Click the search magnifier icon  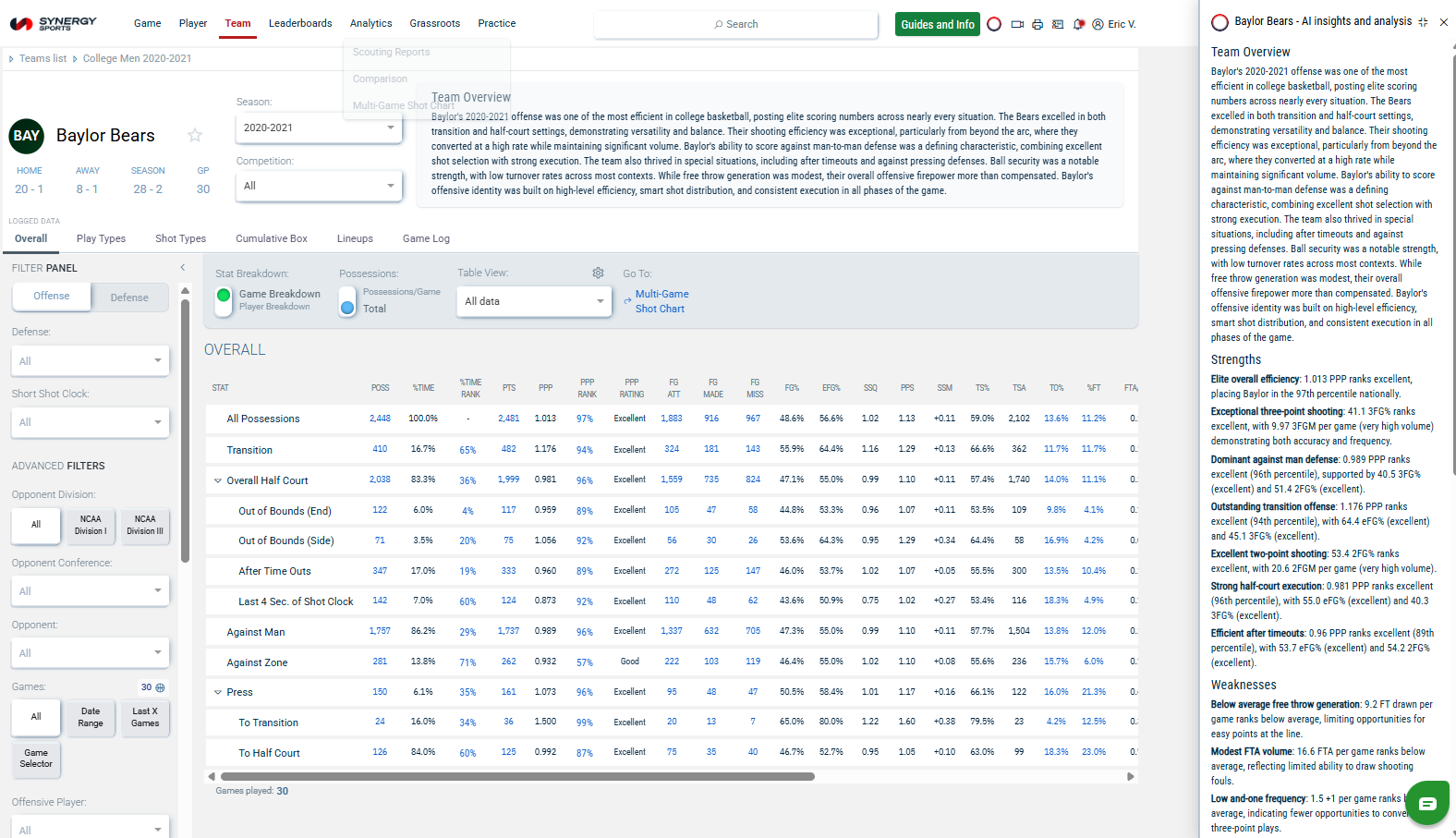coord(719,24)
